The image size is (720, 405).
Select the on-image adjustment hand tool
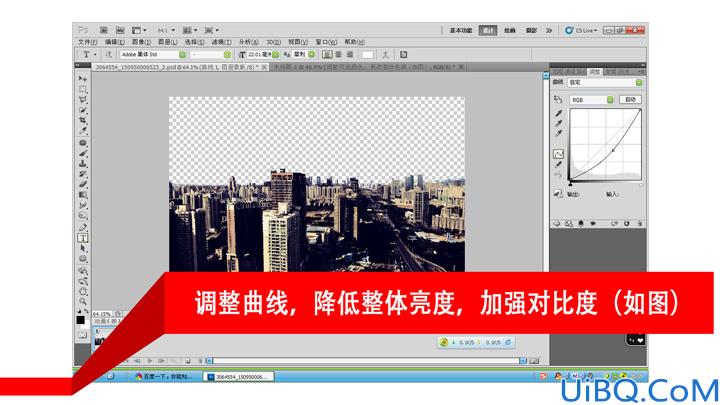[558, 99]
